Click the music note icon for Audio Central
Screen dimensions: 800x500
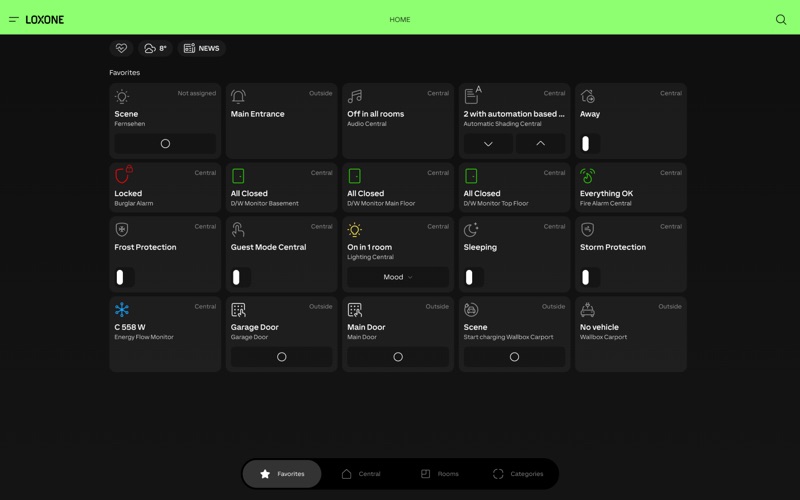coord(355,96)
